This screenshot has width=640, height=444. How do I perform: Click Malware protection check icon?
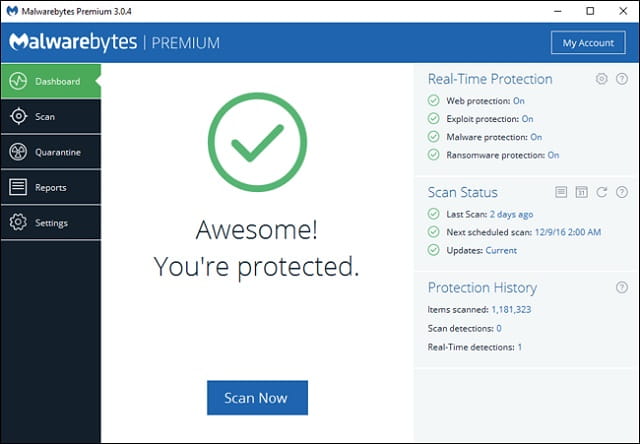(x=433, y=137)
